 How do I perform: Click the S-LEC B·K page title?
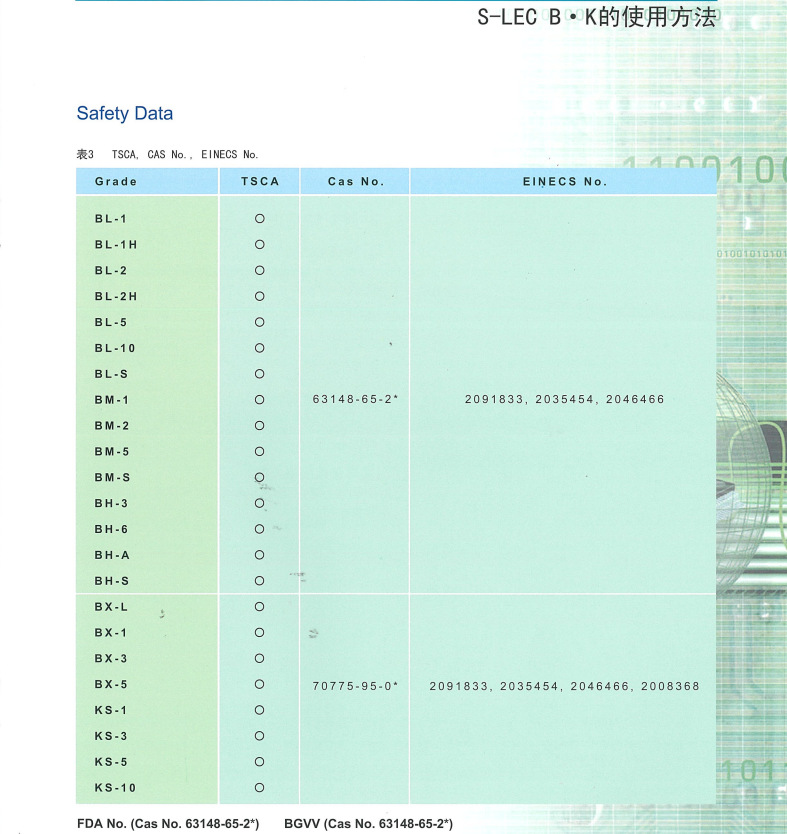point(597,17)
